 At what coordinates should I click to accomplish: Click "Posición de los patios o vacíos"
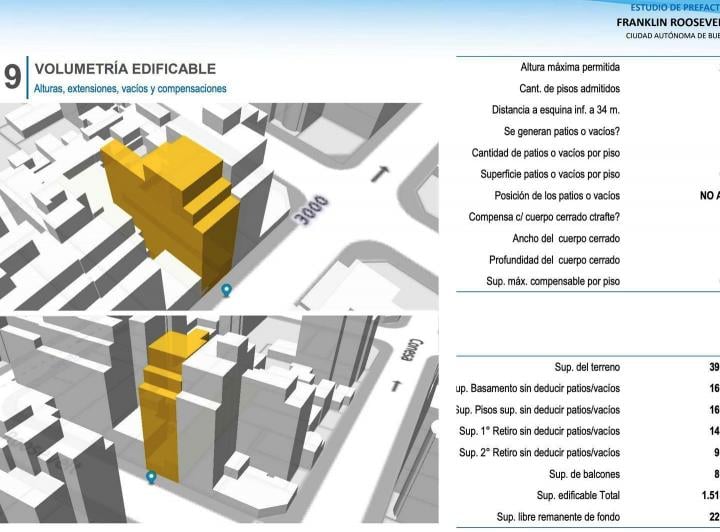(557, 196)
